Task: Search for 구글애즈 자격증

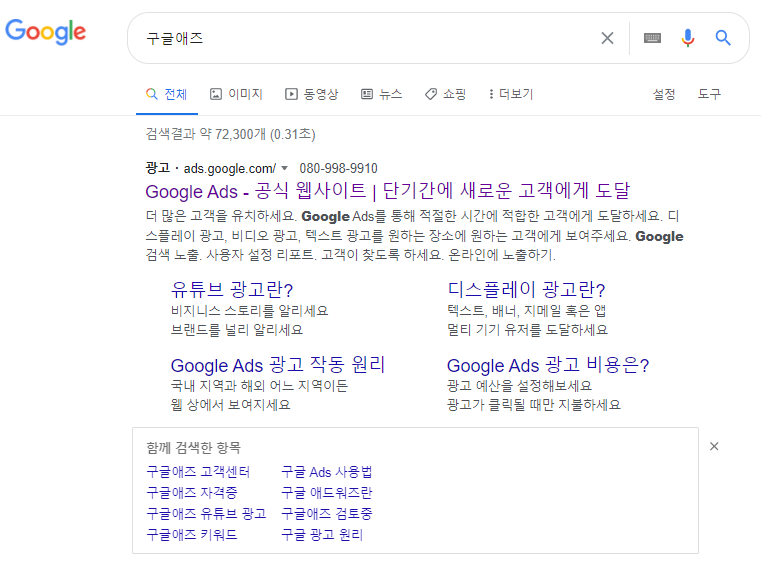Action: tap(192, 493)
